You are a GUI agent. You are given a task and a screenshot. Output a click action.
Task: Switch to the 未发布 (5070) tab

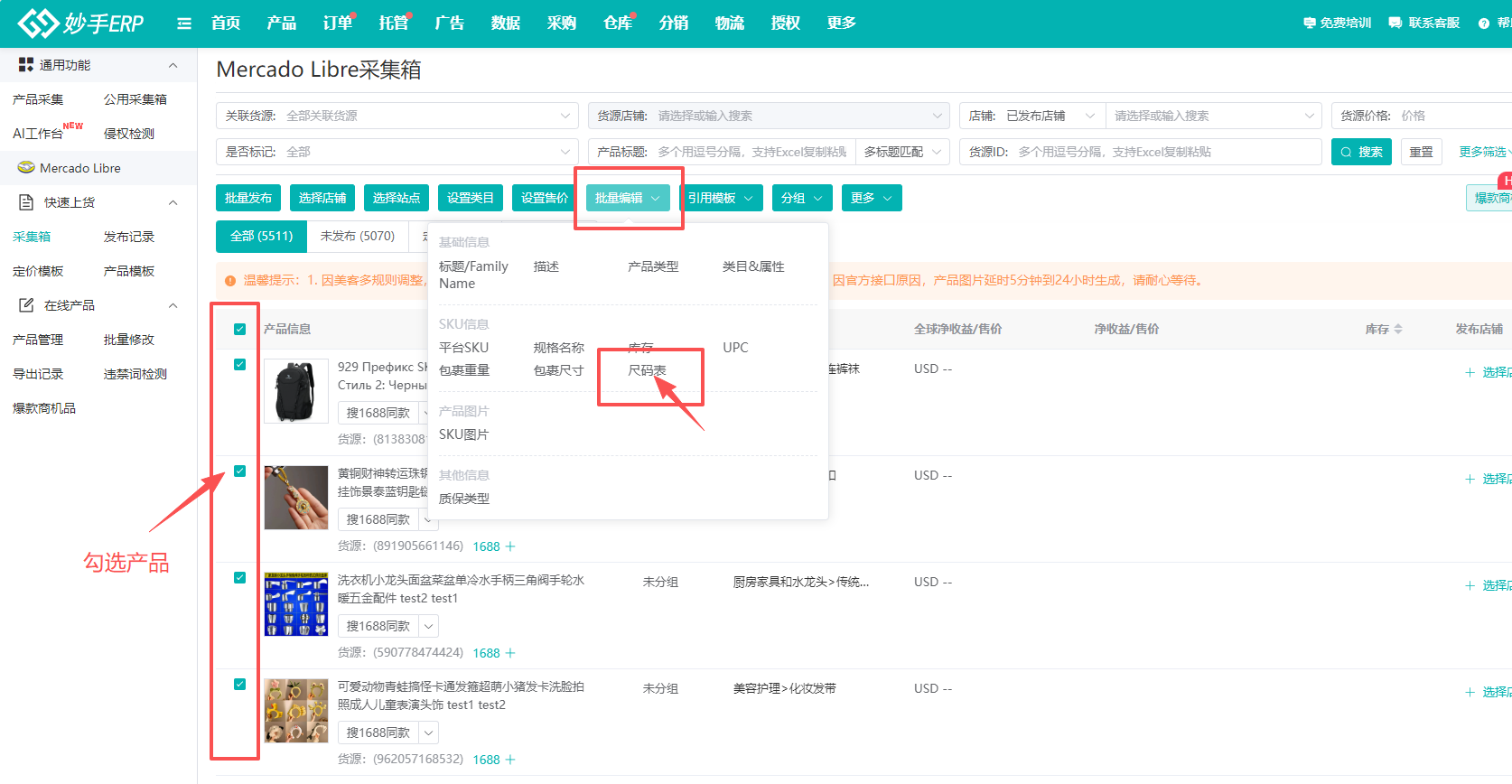[358, 236]
